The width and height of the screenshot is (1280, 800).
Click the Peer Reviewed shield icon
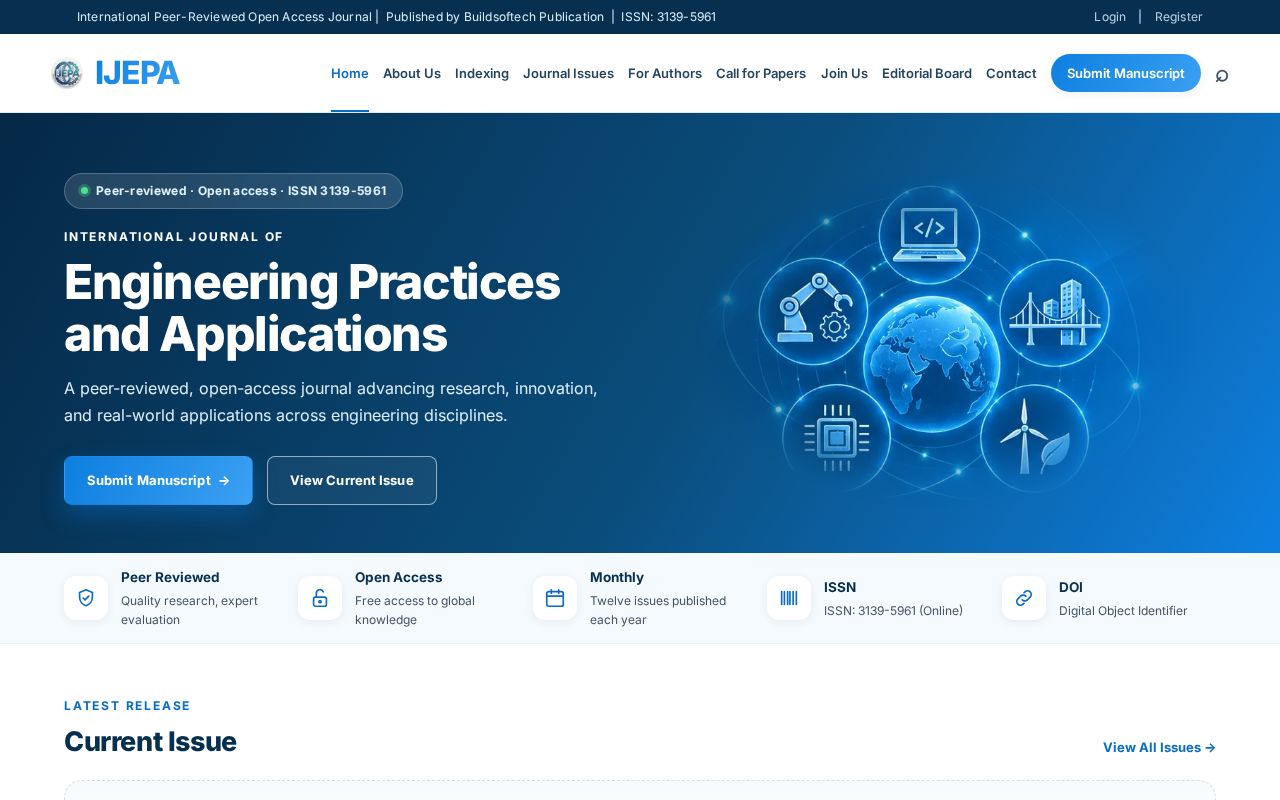point(86,598)
